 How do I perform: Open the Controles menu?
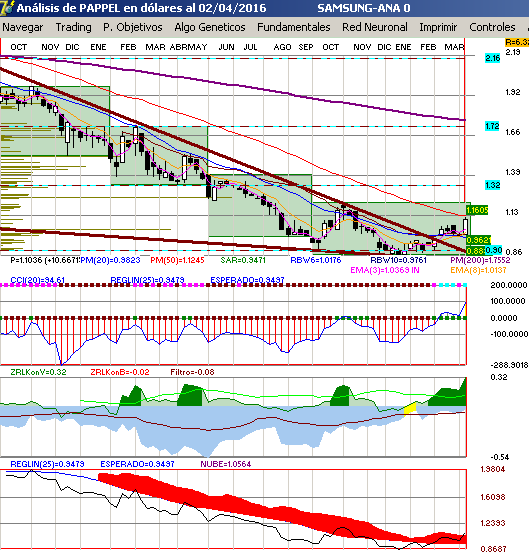[x=492, y=27]
